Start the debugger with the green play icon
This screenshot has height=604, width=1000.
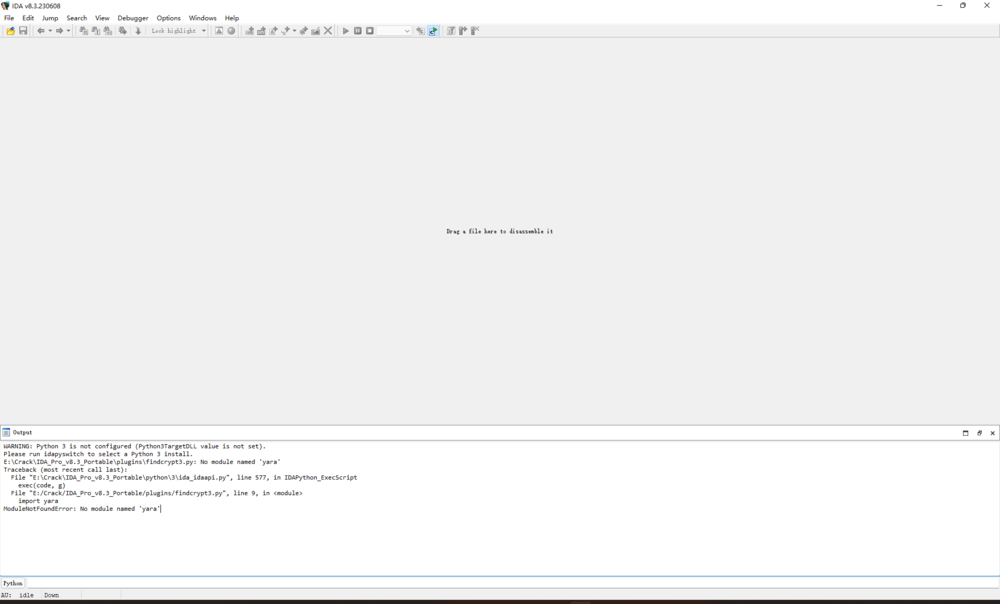345,31
